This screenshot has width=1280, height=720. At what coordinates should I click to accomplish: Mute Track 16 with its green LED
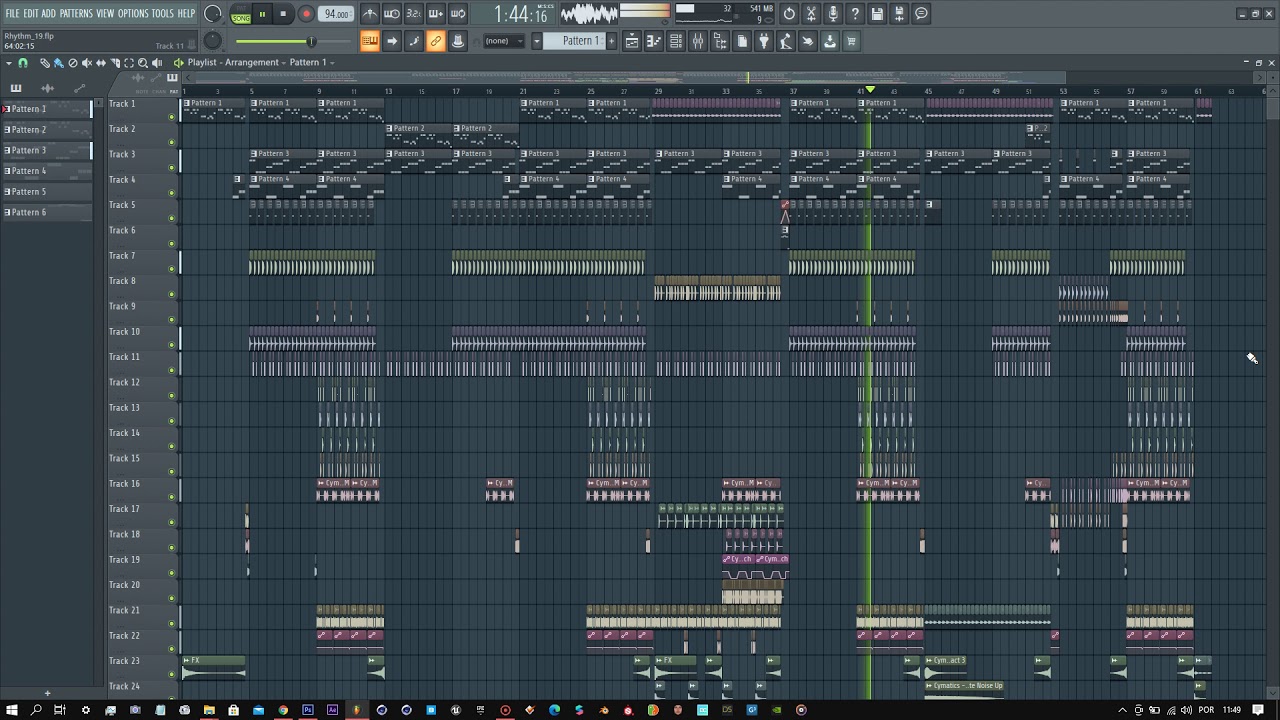pos(172,496)
